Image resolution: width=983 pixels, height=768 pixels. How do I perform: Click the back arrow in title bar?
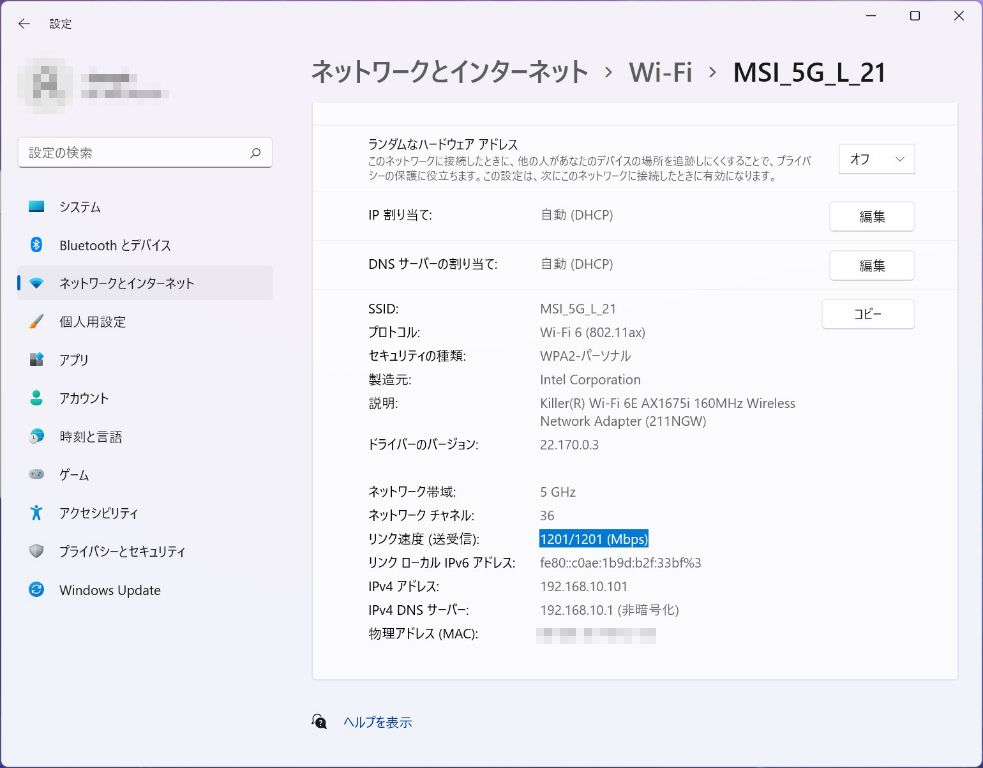(x=24, y=24)
